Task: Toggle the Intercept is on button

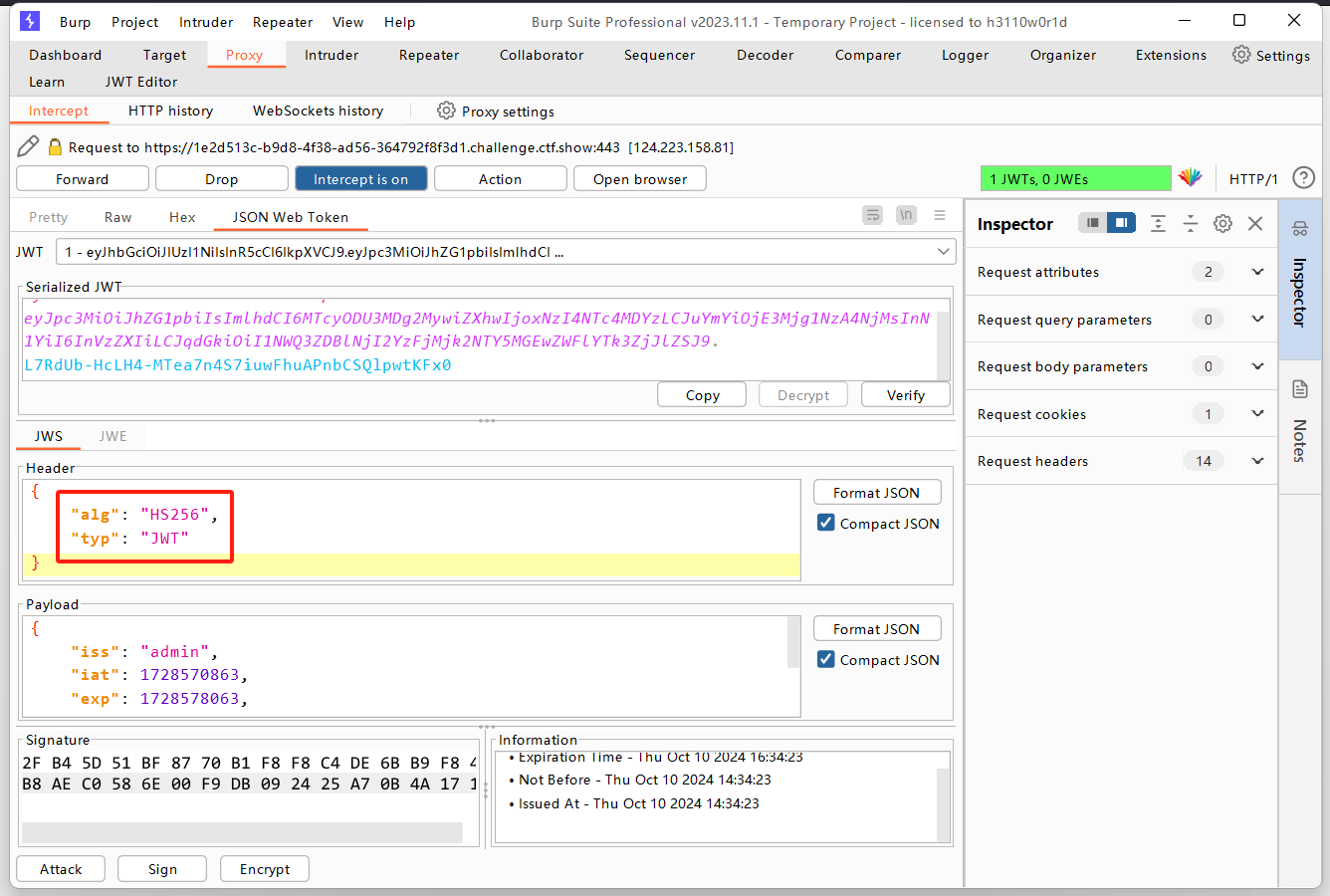Action: [x=360, y=179]
